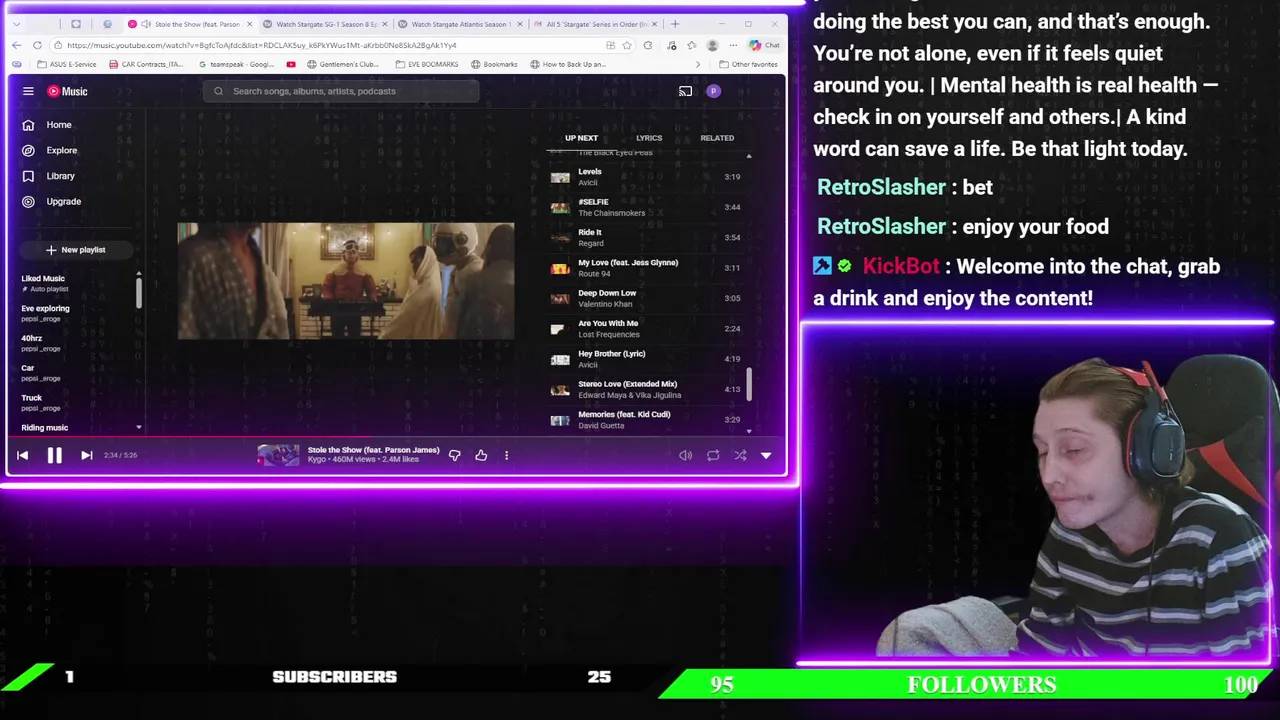Play My Love (feat. Jess Glynne)
The width and height of the screenshot is (1280, 720).
click(x=647, y=268)
